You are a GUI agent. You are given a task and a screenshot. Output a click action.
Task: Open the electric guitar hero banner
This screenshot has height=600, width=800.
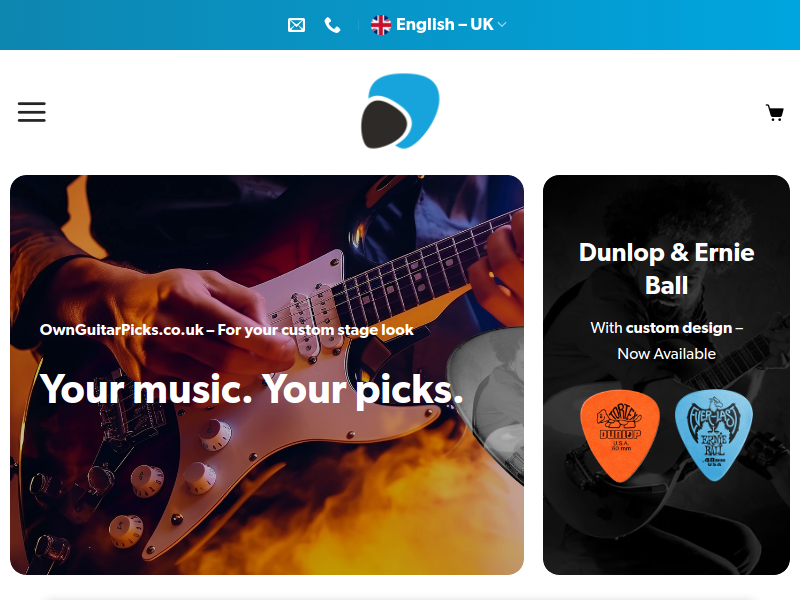click(267, 375)
